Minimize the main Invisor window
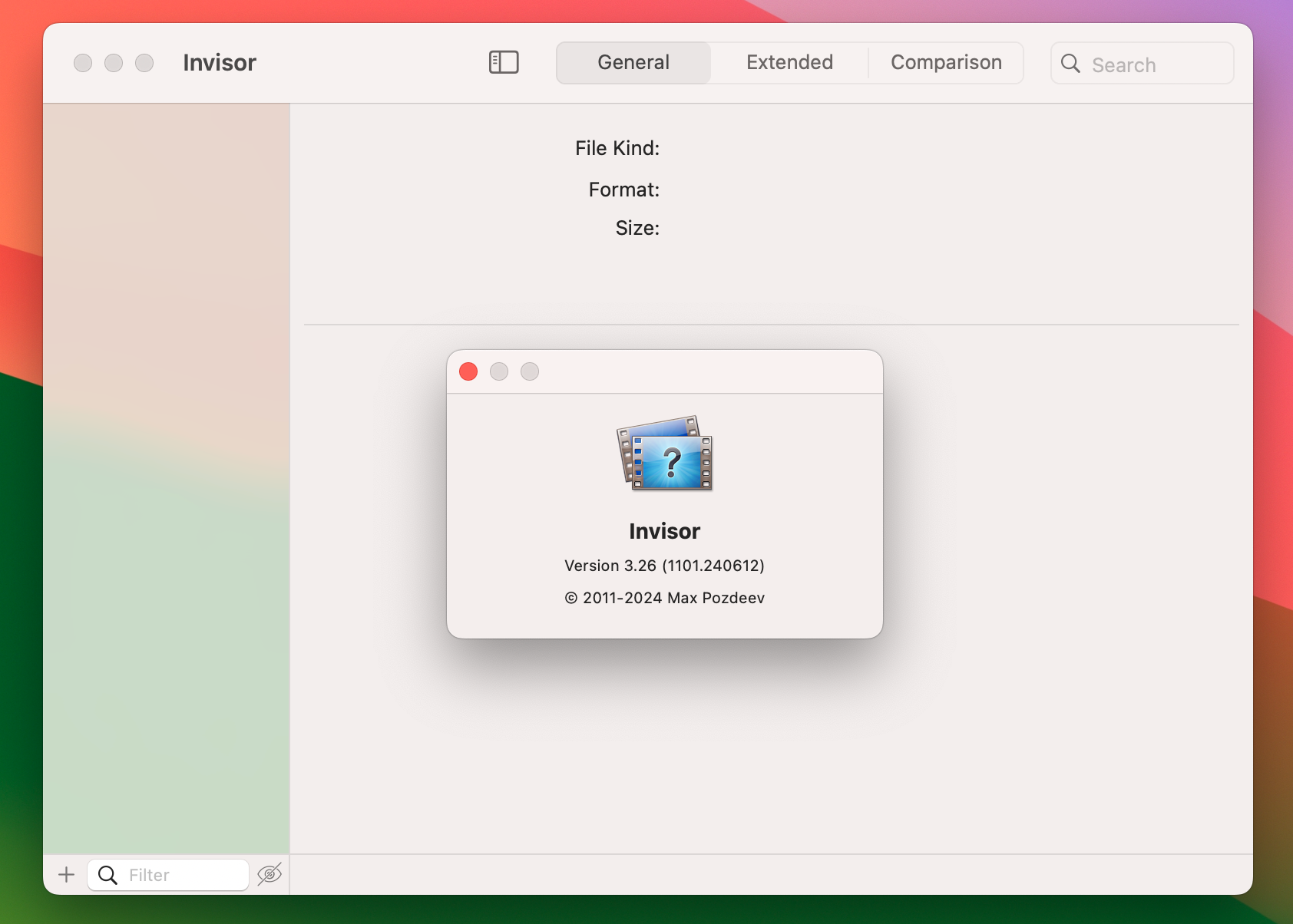 click(114, 63)
